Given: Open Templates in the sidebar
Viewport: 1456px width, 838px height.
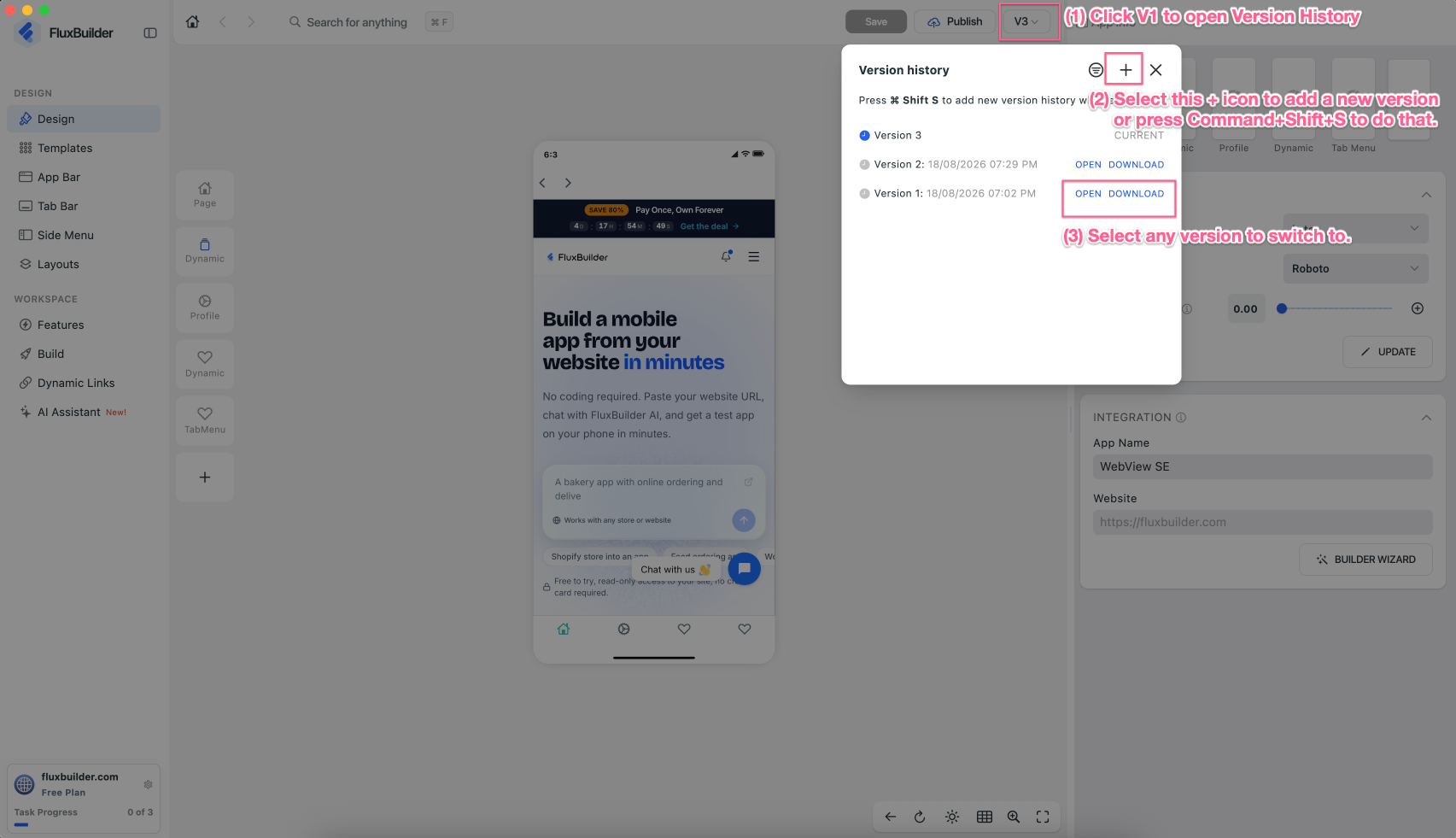Looking at the screenshot, I should [x=84, y=148].
